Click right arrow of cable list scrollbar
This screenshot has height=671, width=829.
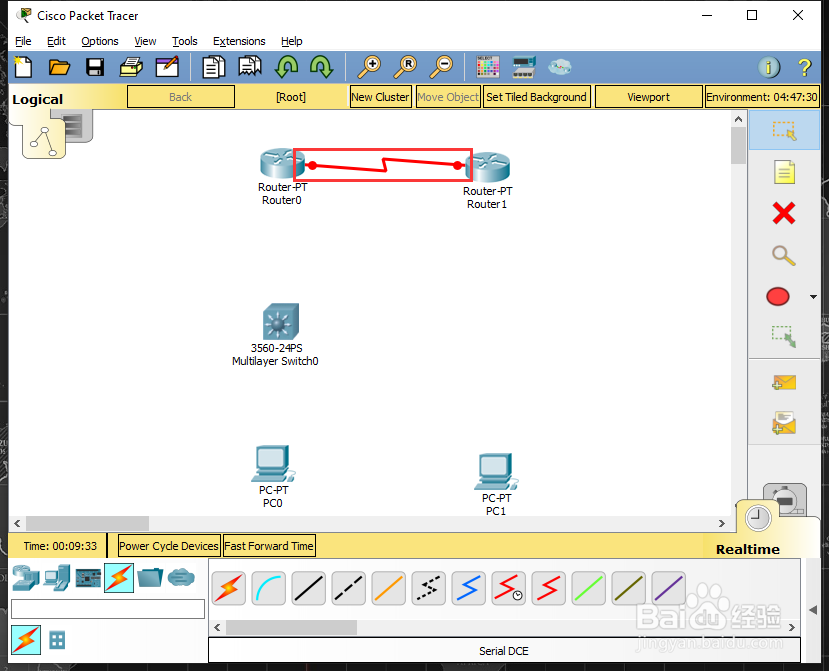(791, 628)
